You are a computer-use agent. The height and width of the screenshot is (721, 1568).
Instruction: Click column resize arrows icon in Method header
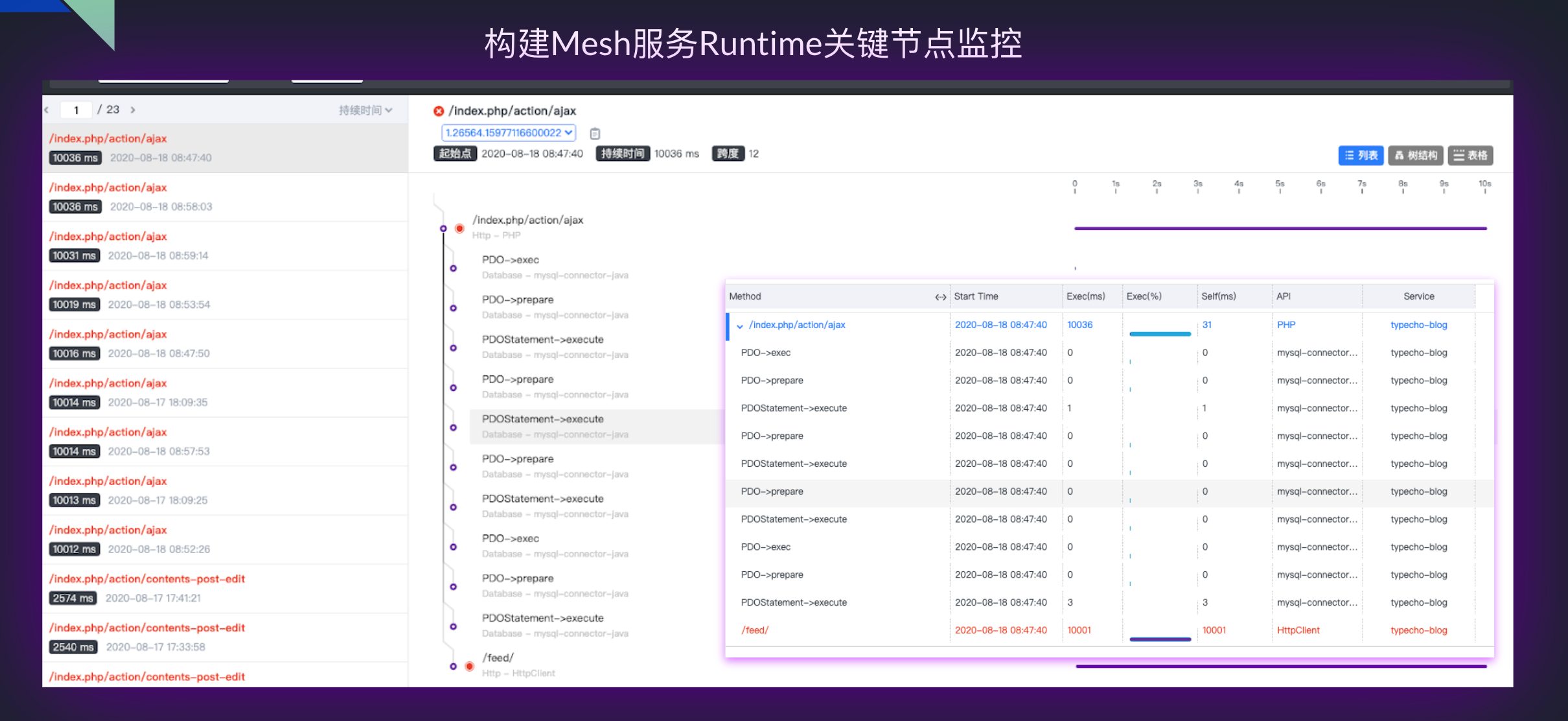click(940, 297)
